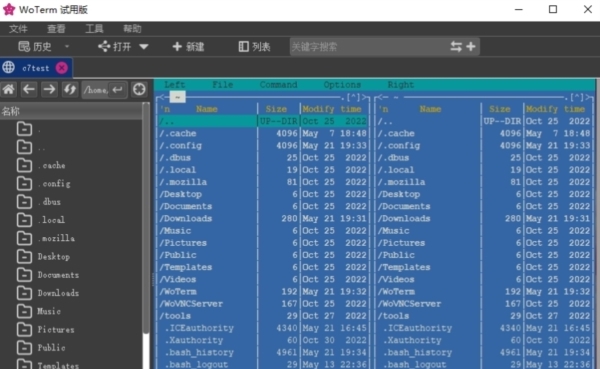Select the Downloads folder in sidebar

58,293
